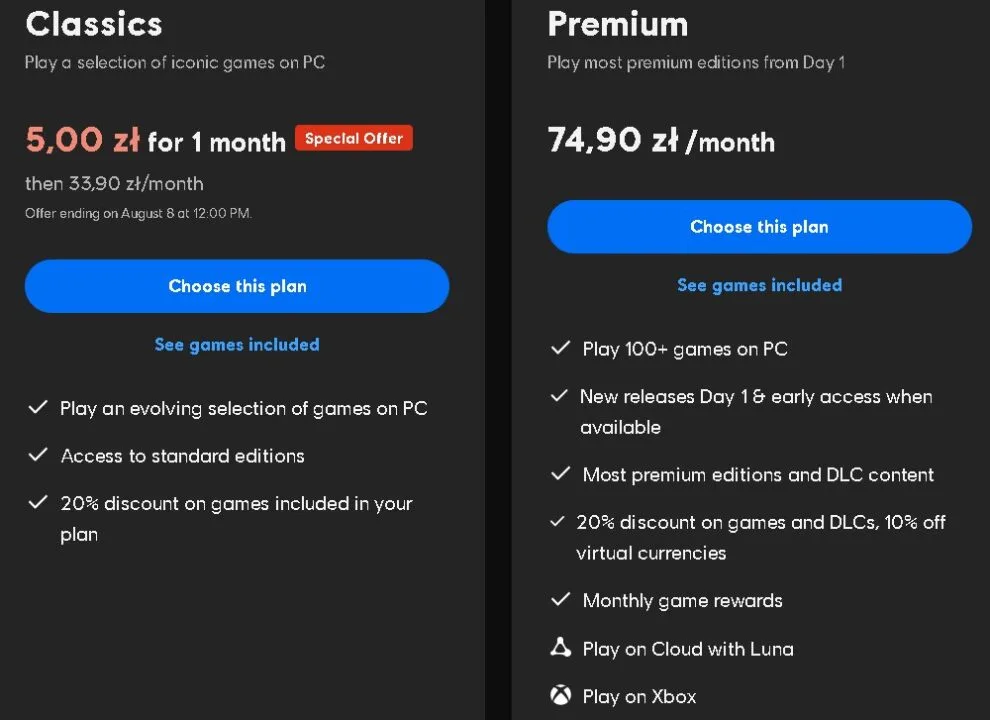Click checkmark beside "Monthly game rewards"
The image size is (990, 720).
pos(560,600)
